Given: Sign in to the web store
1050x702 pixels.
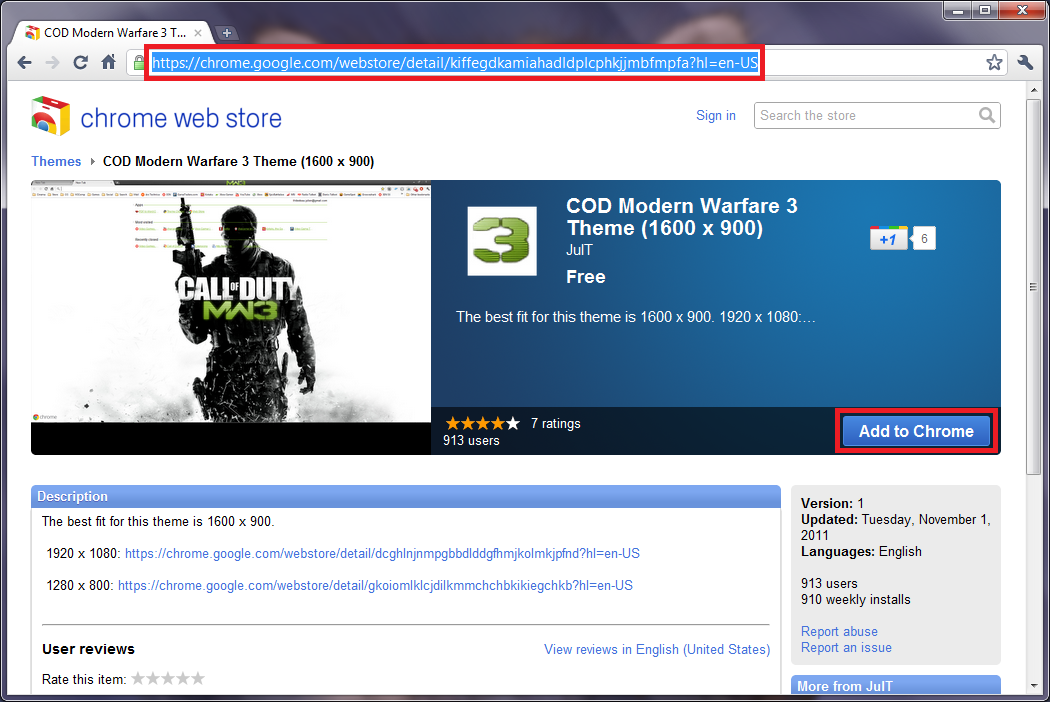Looking at the screenshot, I should [716, 115].
